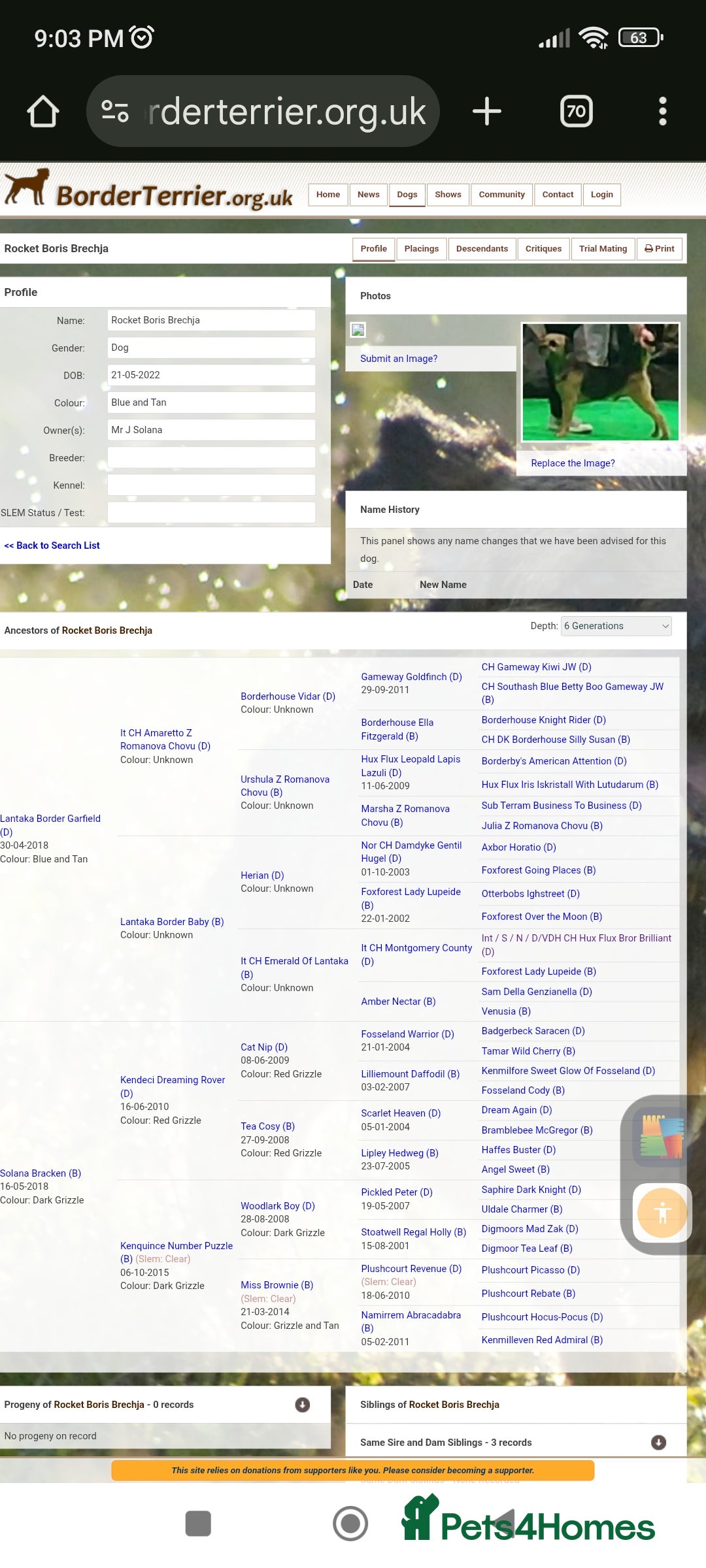Open a new browser tab with plus icon
Viewport: 706px width, 1568px height.
point(486,111)
